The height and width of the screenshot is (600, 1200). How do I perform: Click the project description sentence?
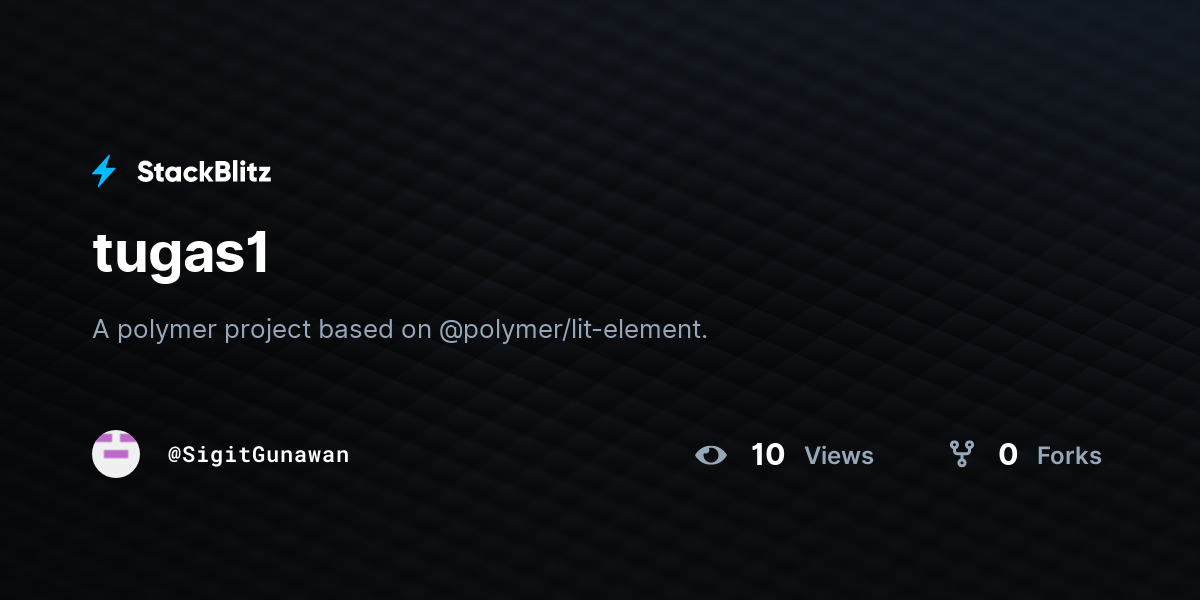tap(400, 329)
